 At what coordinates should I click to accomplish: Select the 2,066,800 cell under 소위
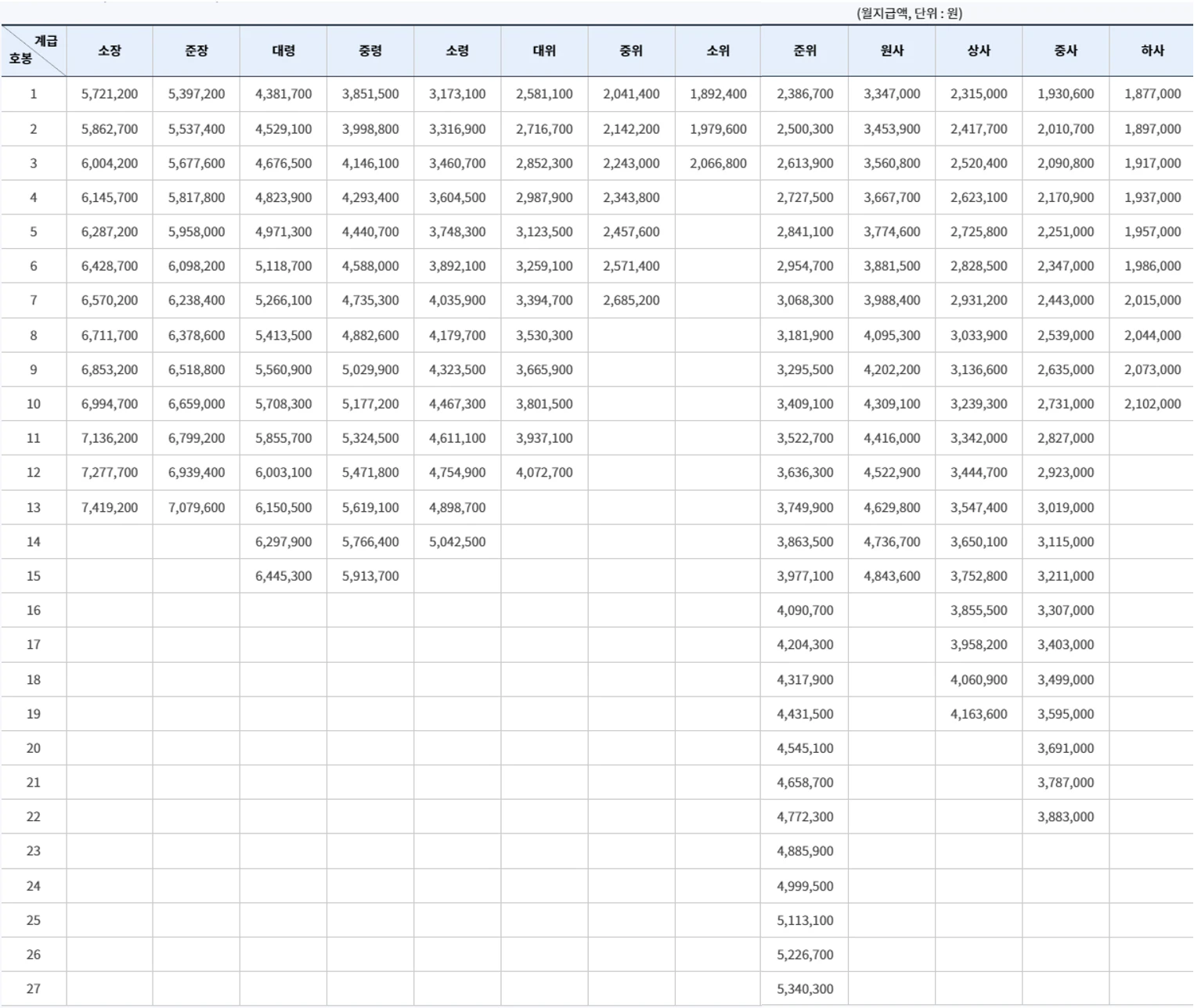point(718,164)
